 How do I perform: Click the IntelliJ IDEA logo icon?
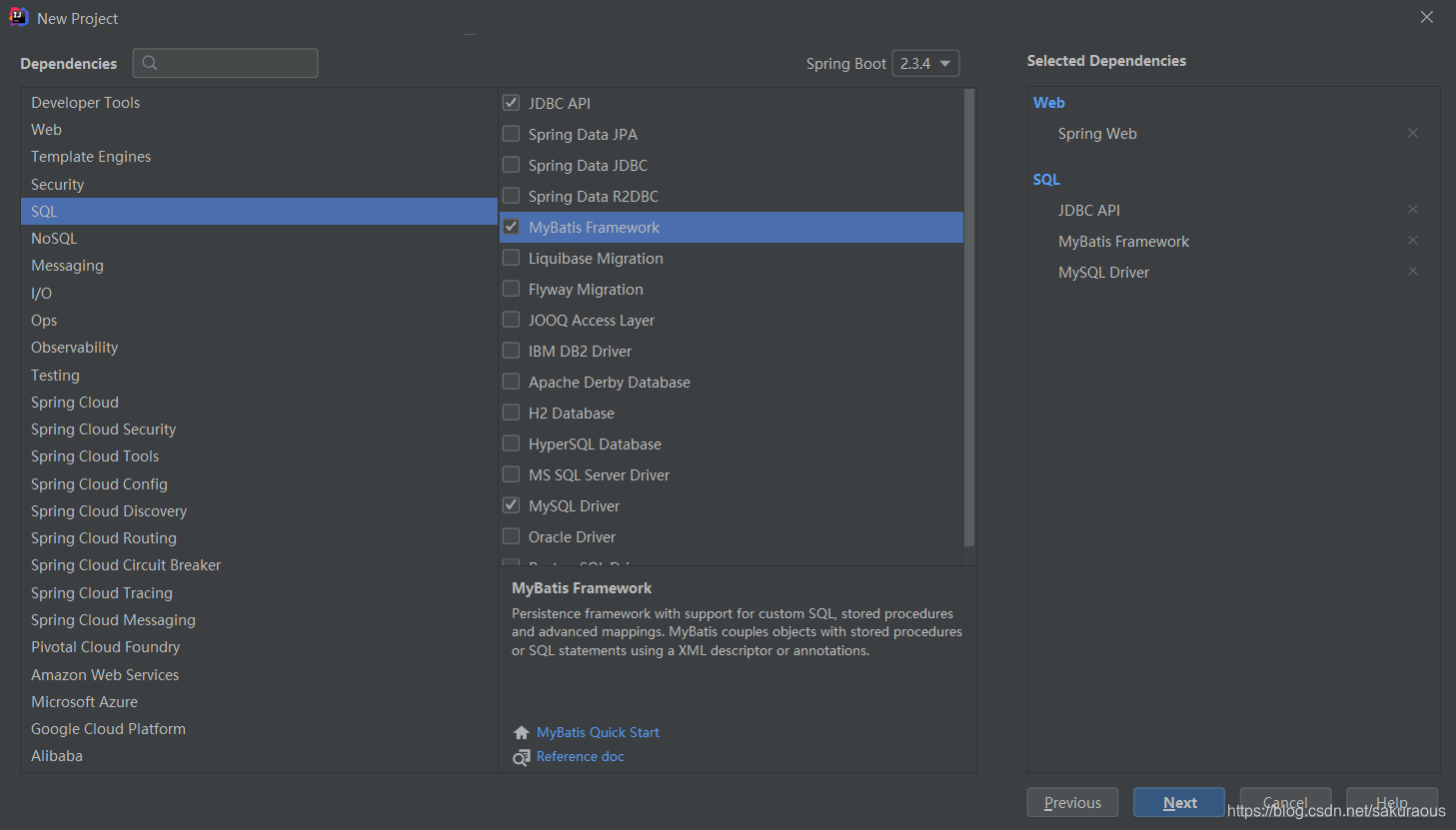(18, 17)
